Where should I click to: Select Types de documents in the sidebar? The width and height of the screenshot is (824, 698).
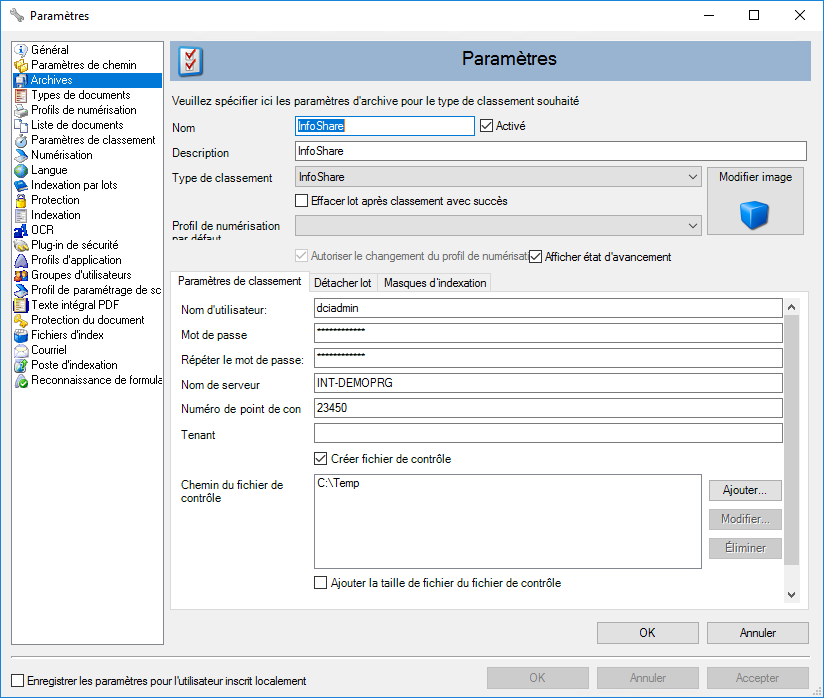(80, 95)
